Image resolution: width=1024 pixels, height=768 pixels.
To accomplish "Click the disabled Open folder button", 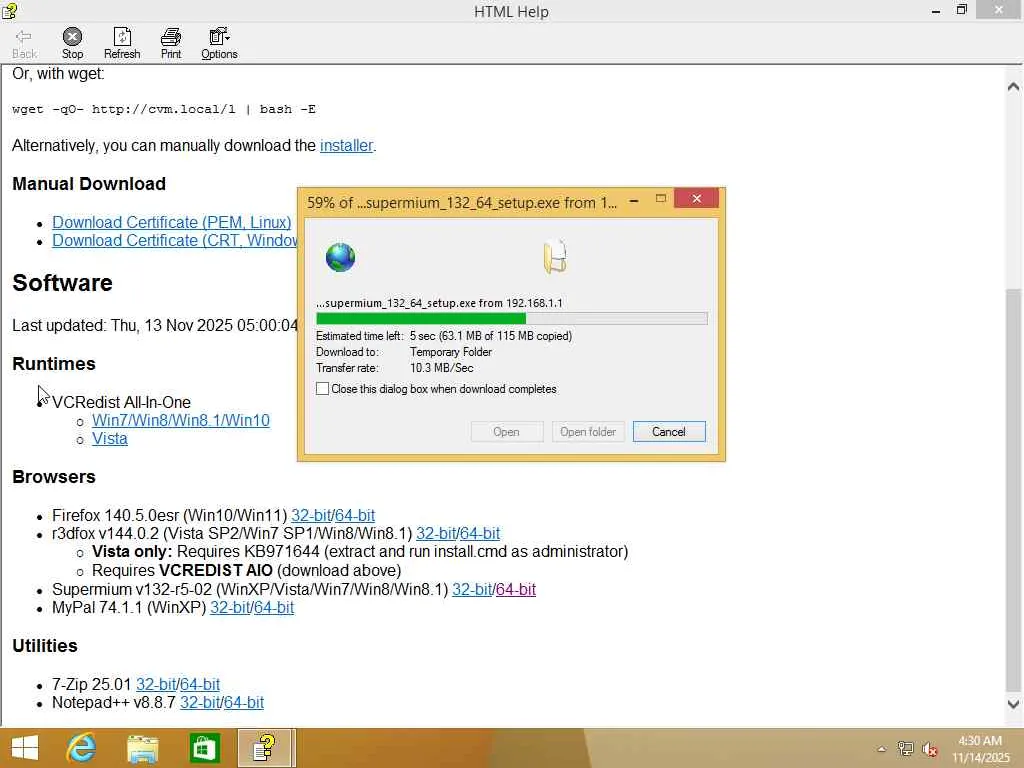I will [588, 432].
